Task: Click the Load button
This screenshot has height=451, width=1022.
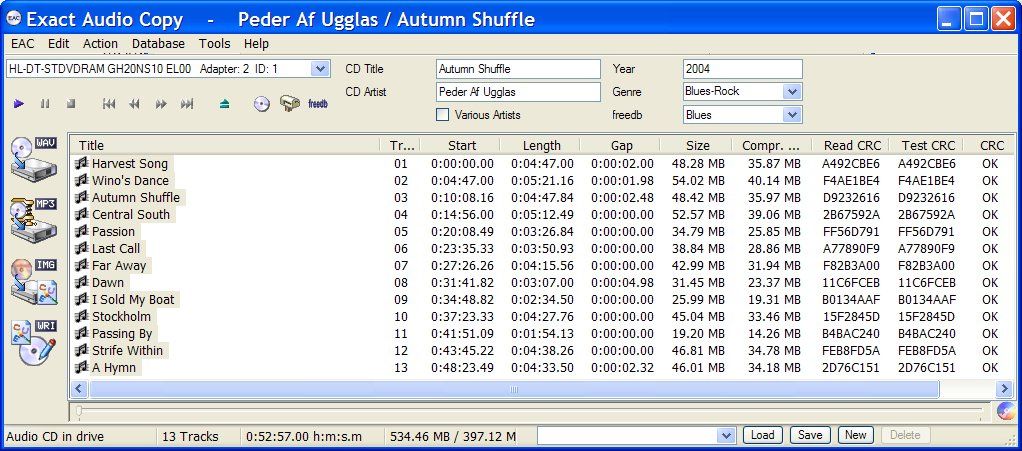Action: [x=762, y=435]
